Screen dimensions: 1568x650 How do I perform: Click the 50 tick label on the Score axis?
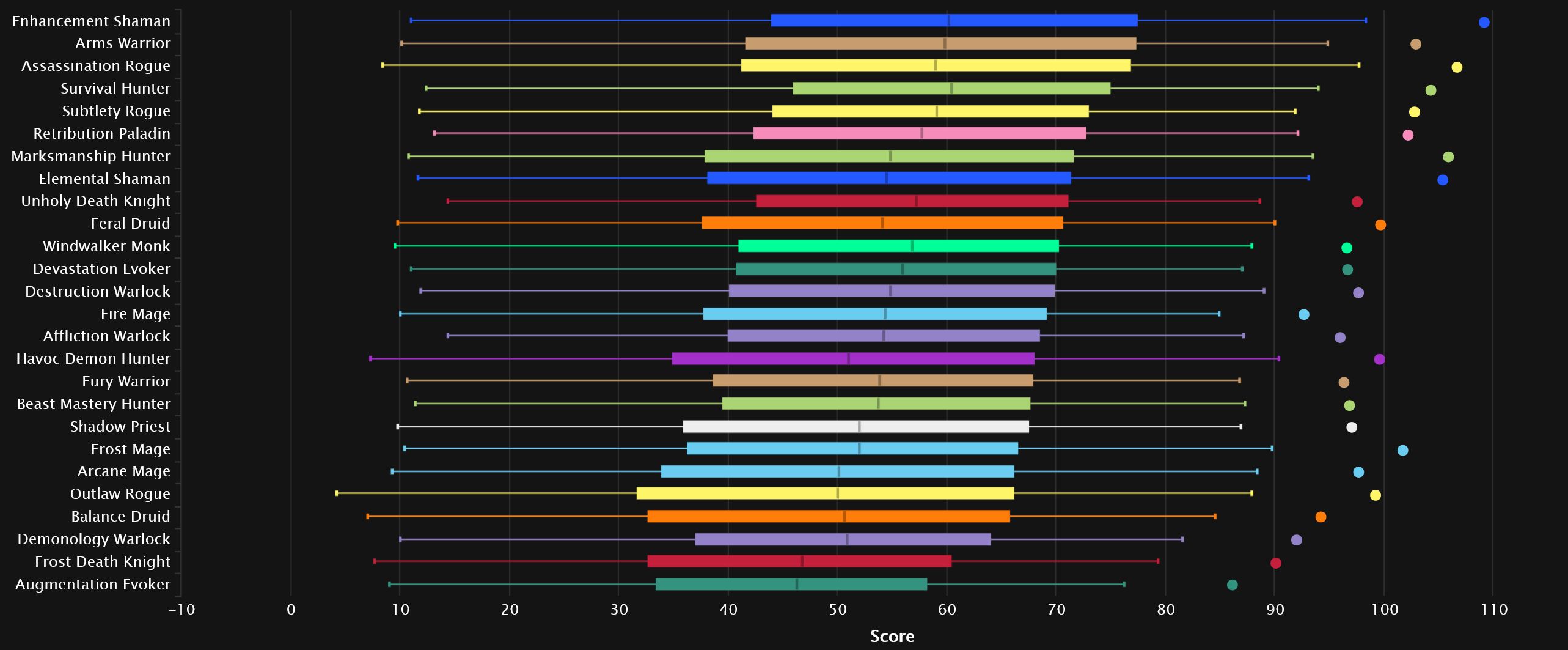pyautogui.click(x=837, y=610)
